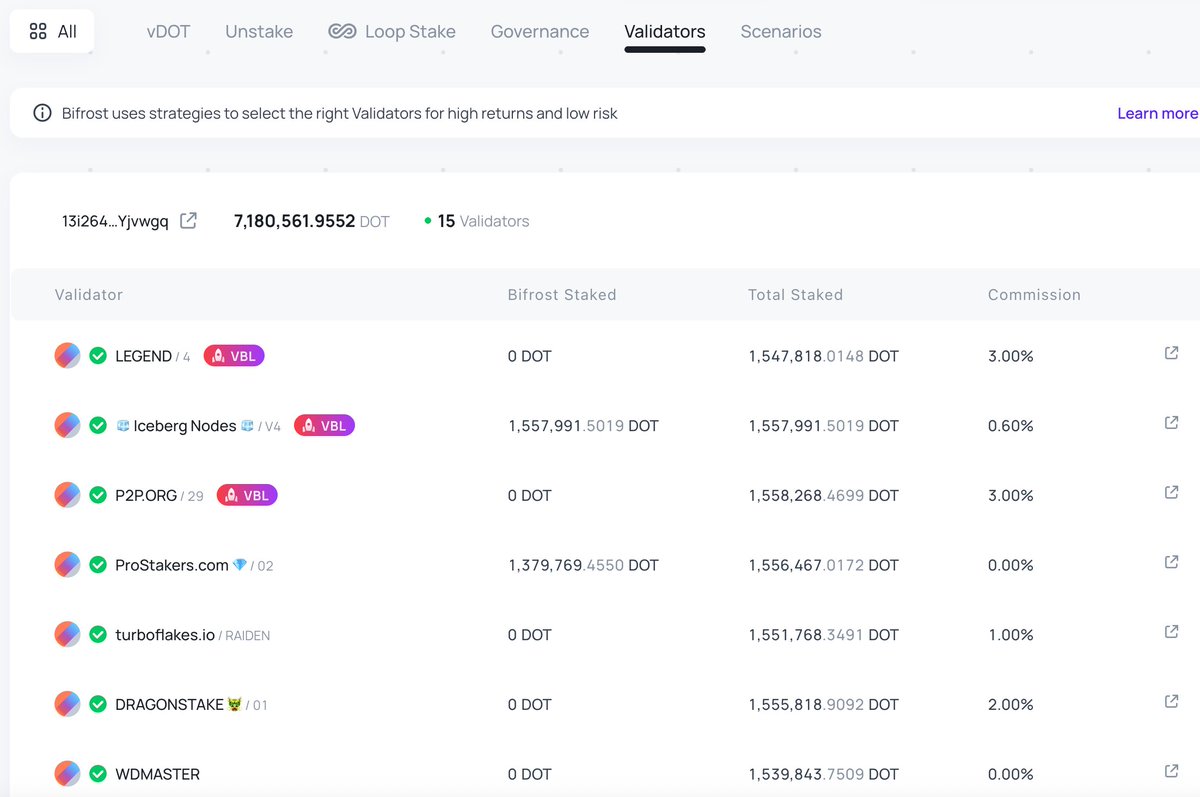Viewport: 1200px width, 797px height.
Task: Click the WDMASTER validator name
Action: click(158, 774)
